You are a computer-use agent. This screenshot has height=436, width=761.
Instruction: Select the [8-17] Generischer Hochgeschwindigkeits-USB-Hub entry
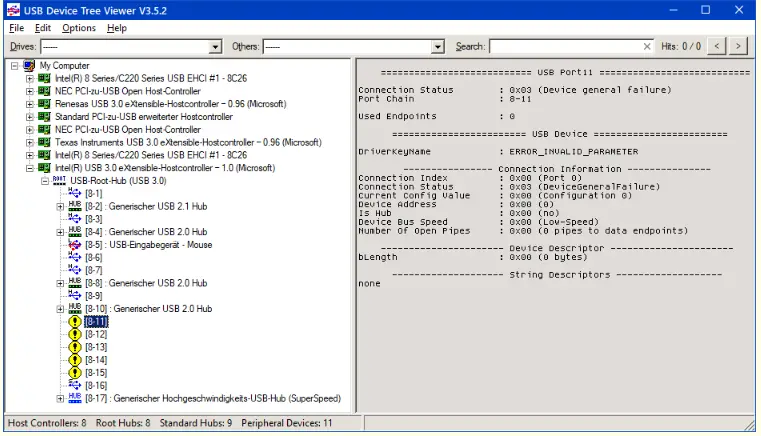[x=213, y=398]
